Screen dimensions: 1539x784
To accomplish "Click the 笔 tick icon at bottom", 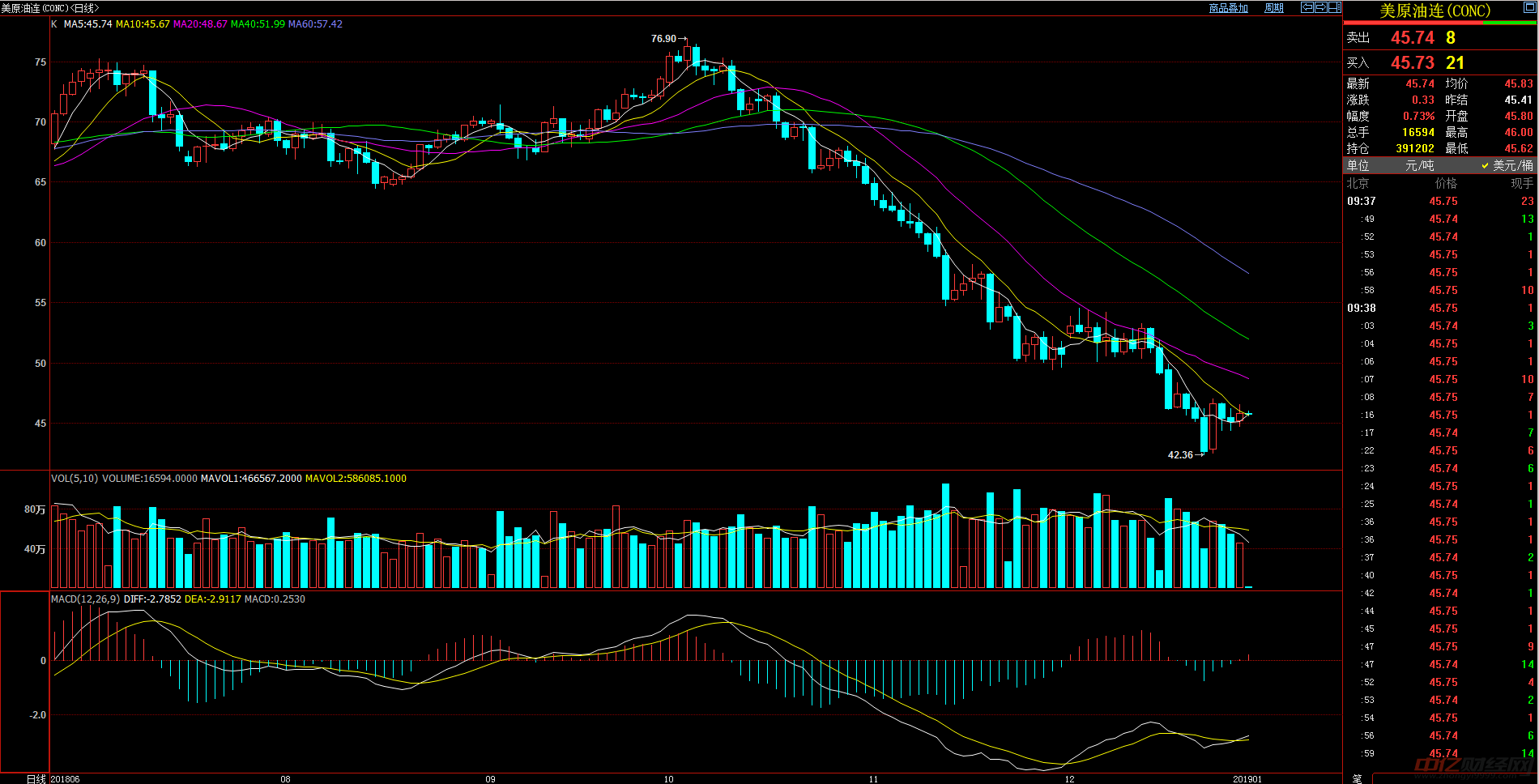I will coord(1357,778).
